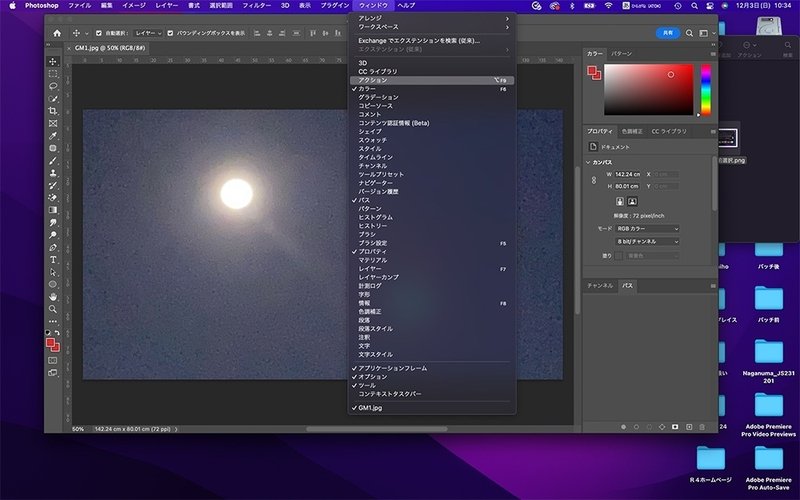Toggle the 自動選択 checkbox

point(99,33)
